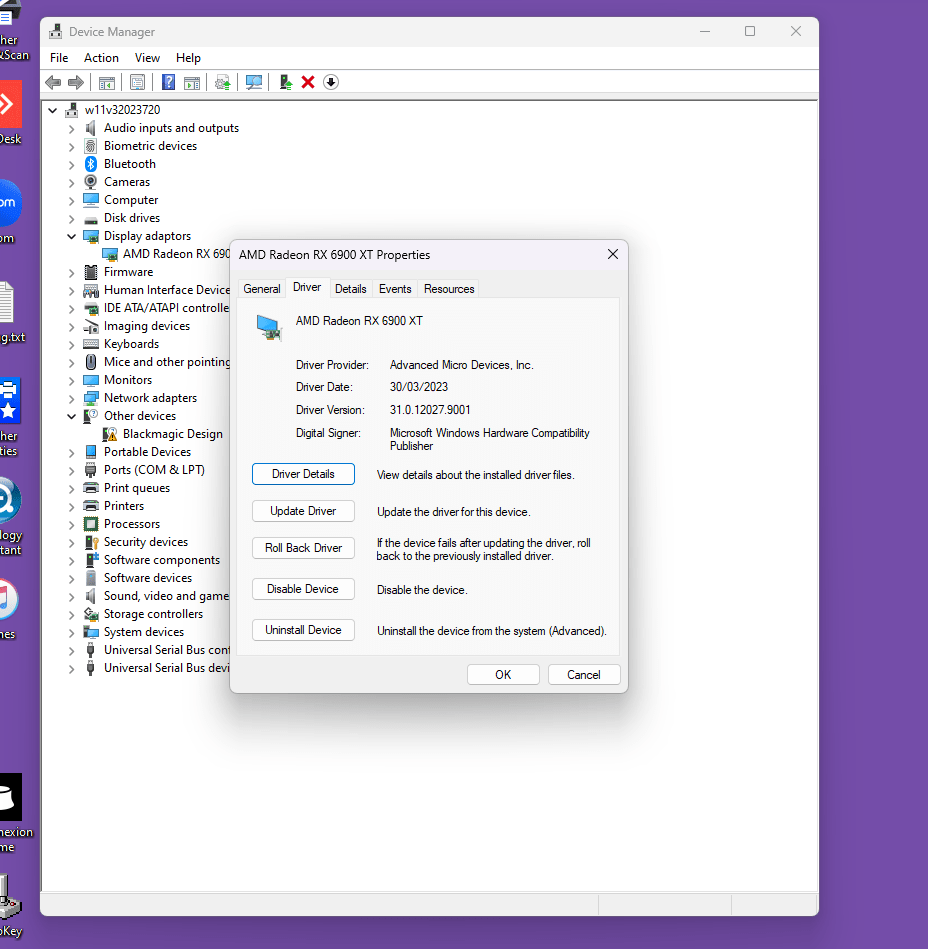Click the black down-arrow disable device icon

click(x=331, y=82)
